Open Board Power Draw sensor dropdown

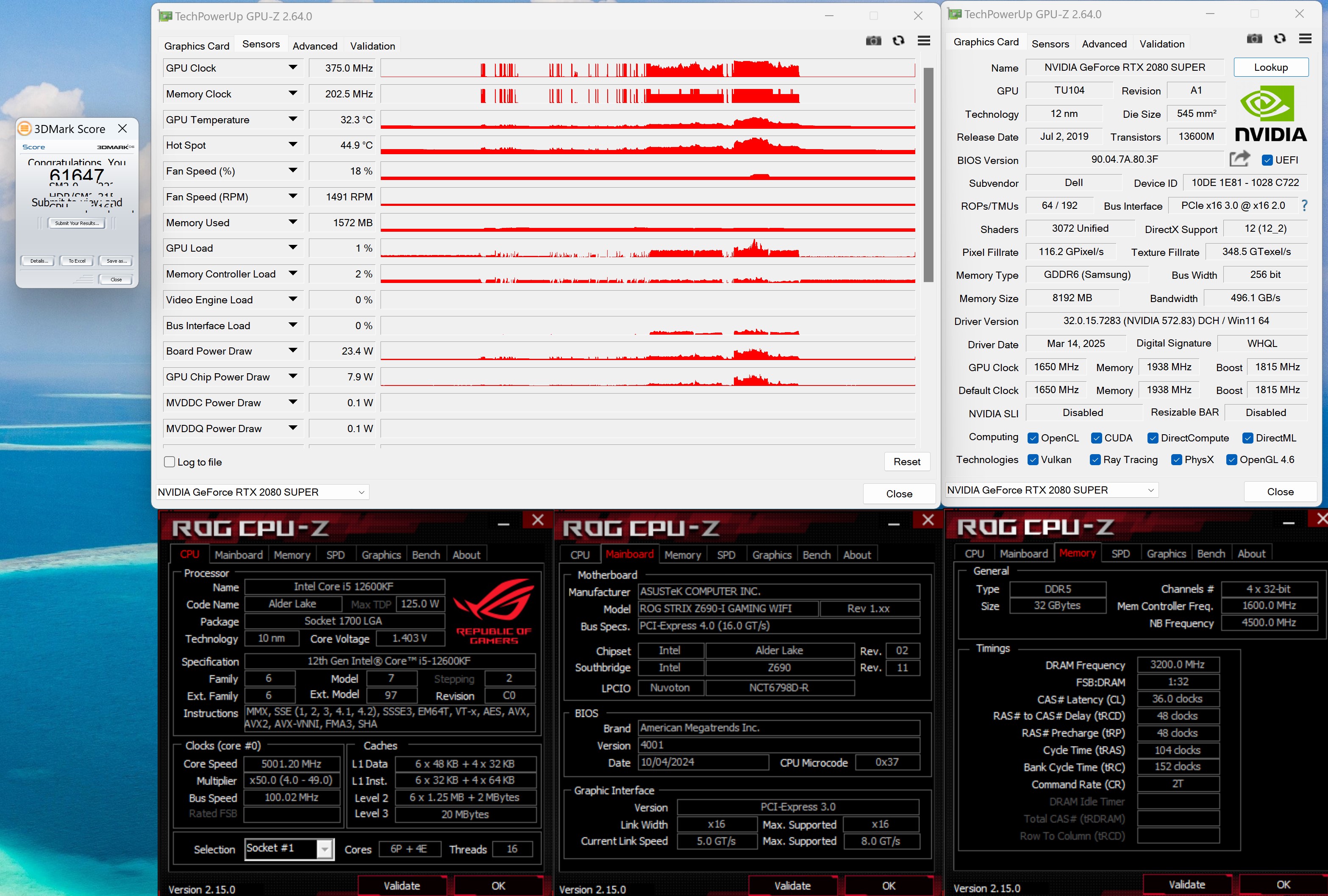[x=292, y=350]
